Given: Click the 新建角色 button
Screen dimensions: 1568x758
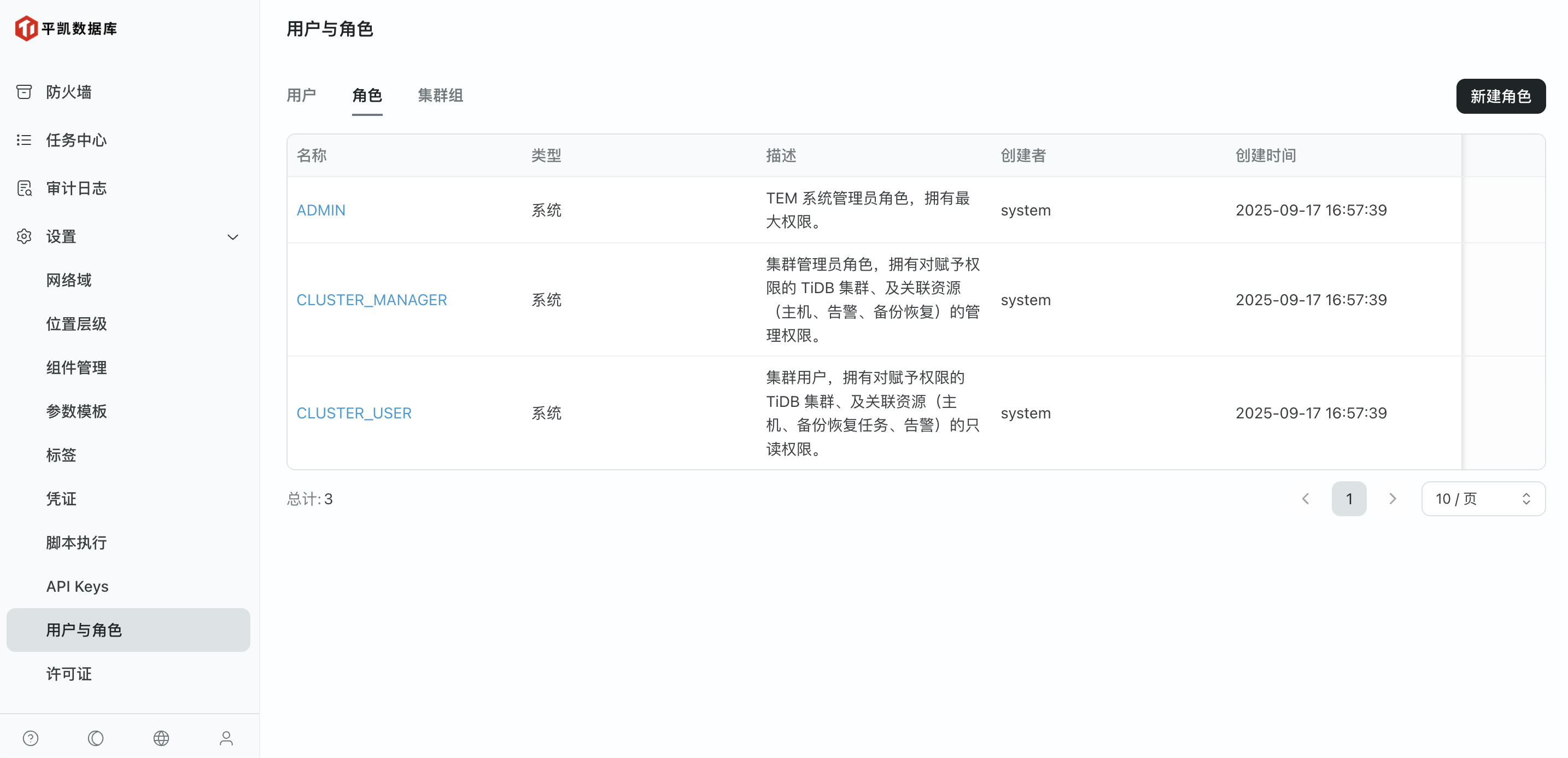Looking at the screenshot, I should tap(1500, 96).
